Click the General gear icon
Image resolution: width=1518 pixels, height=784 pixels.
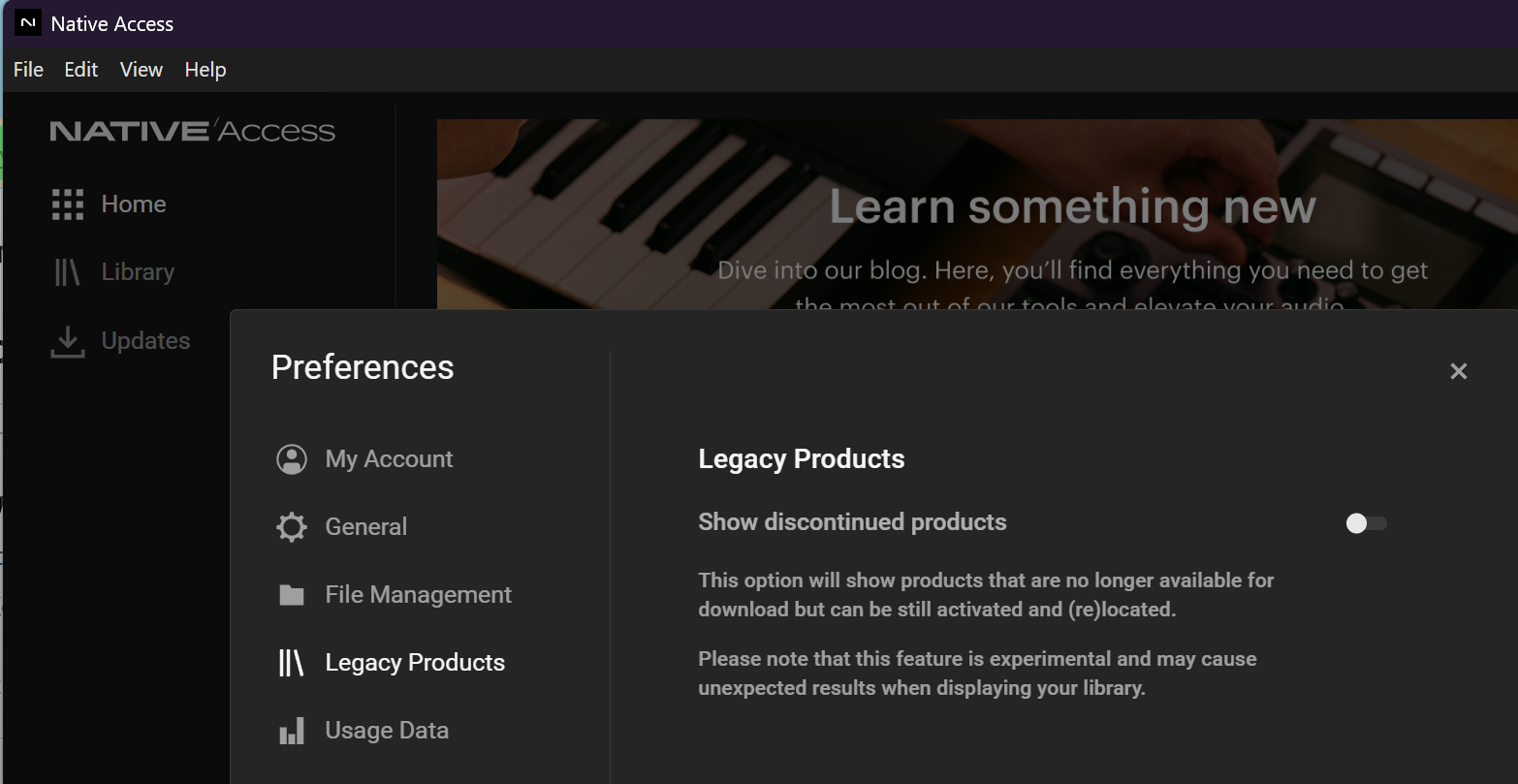click(292, 527)
